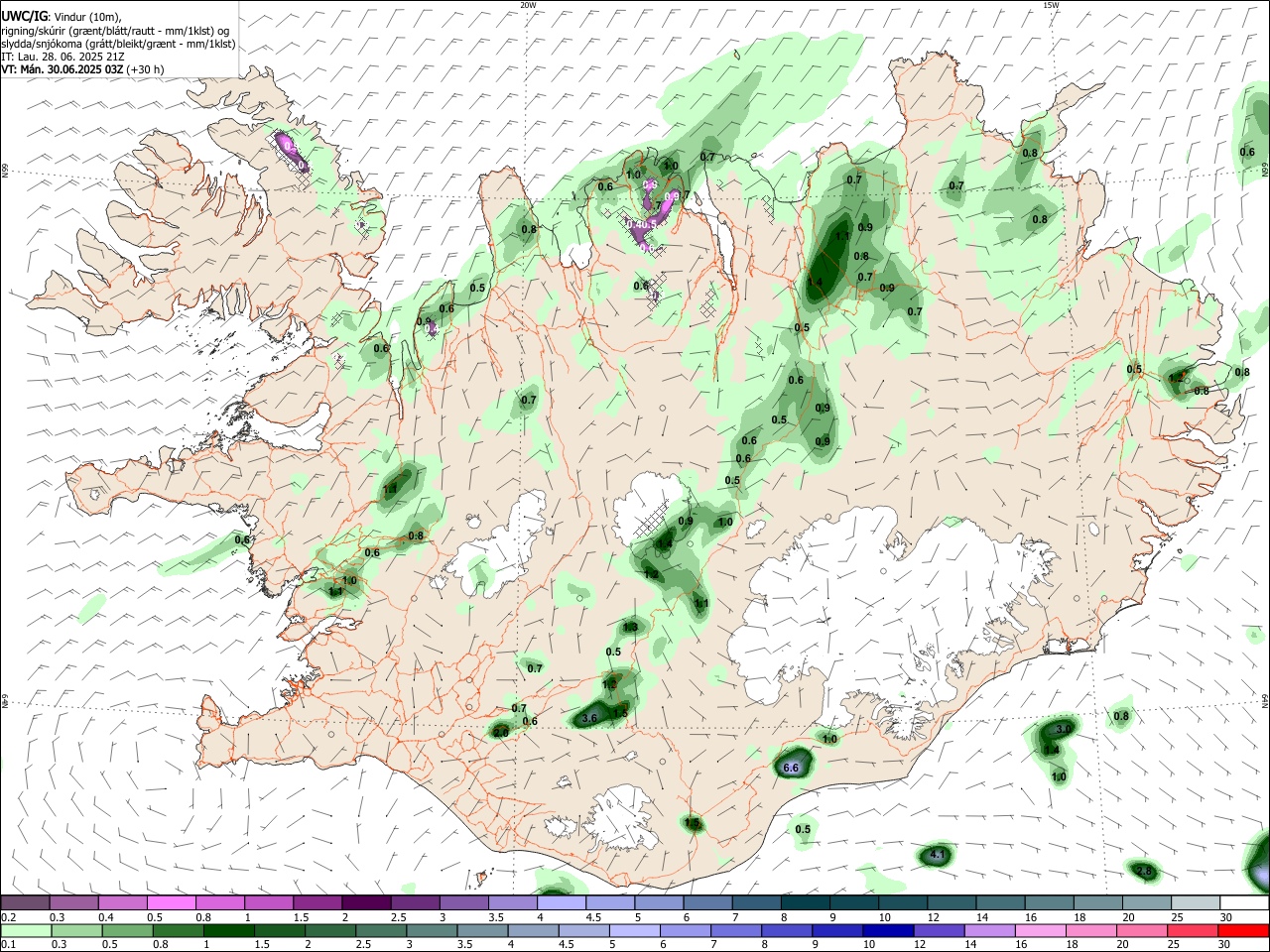Viewport: 1270px width, 952px height.
Task: Click the 3.0 precipitation value offshore
Action: click(x=1063, y=729)
